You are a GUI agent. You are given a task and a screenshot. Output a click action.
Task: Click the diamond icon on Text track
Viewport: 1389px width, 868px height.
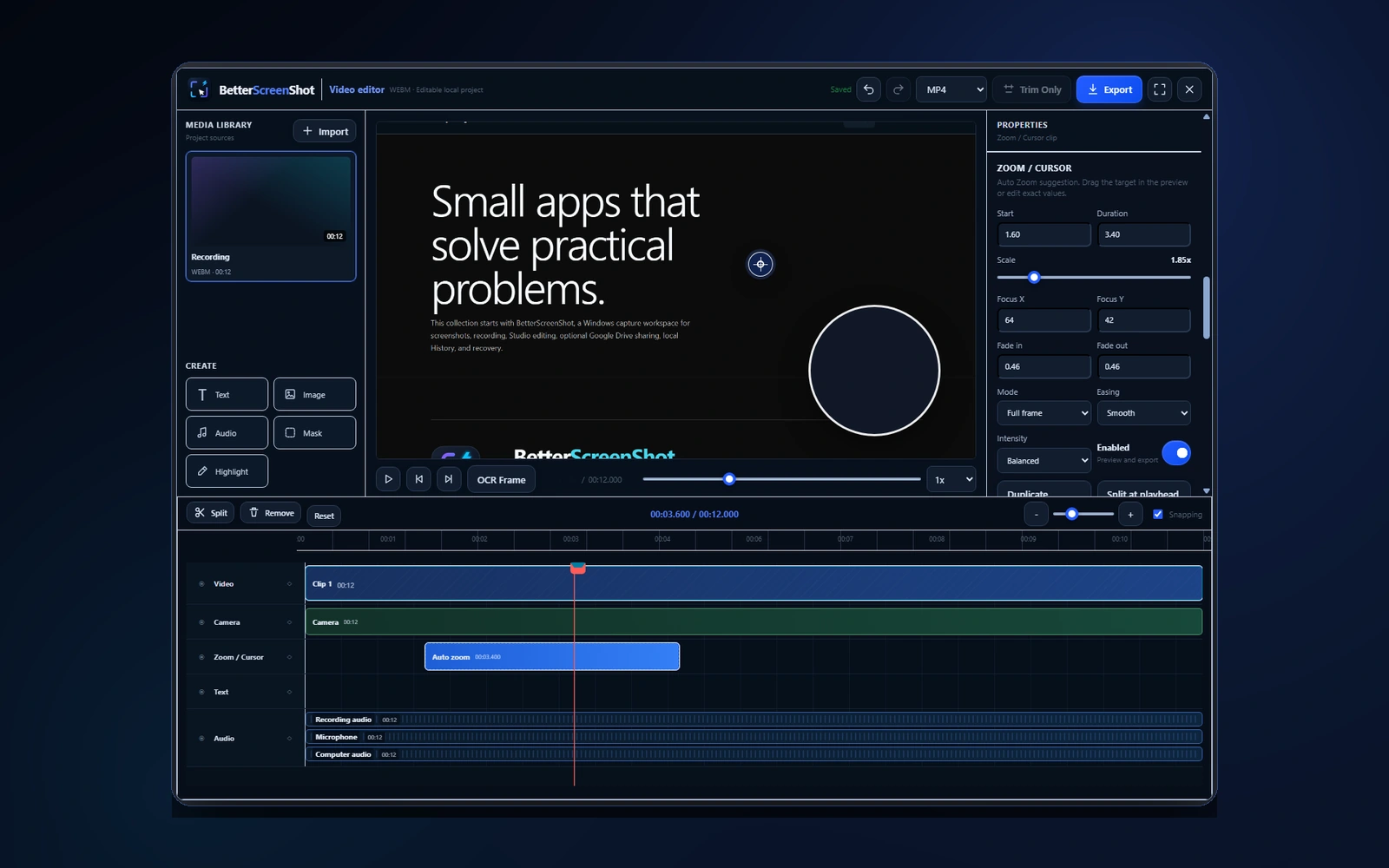click(x=289, y=692)
